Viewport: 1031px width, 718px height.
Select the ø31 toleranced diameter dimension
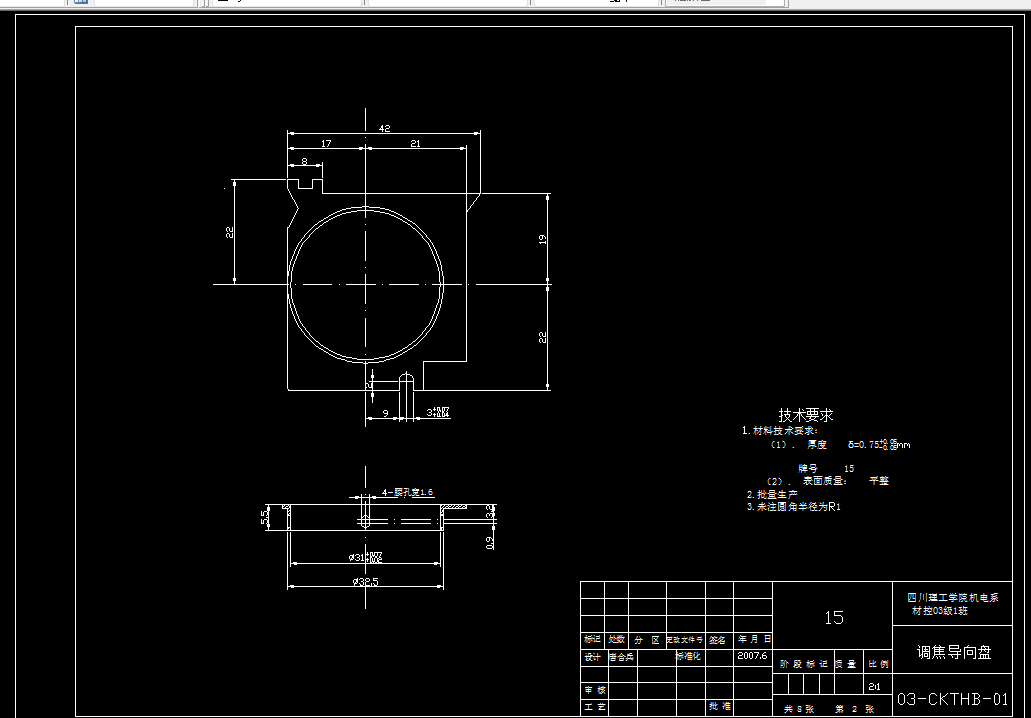click(366, 558)
